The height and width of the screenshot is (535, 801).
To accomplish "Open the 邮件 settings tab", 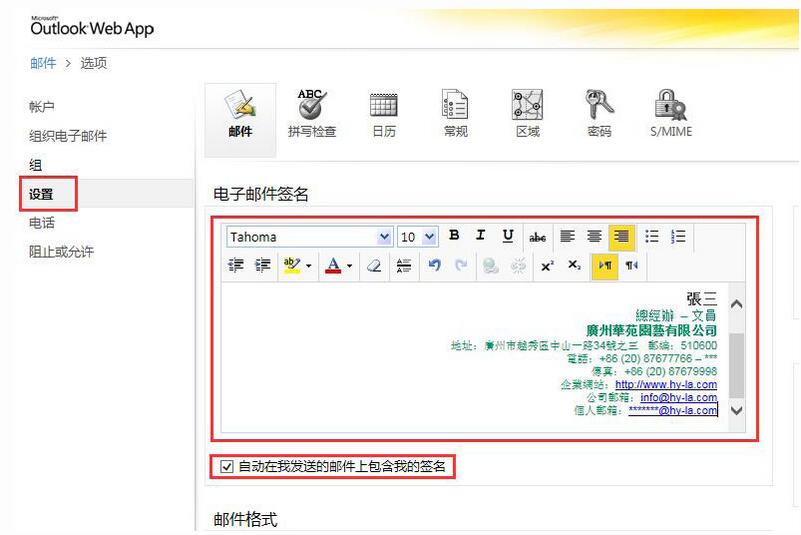I will tap(240, 119).
